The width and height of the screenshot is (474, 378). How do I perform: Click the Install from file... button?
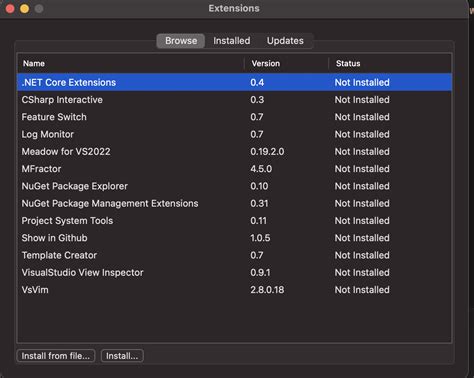pos(56,356)
